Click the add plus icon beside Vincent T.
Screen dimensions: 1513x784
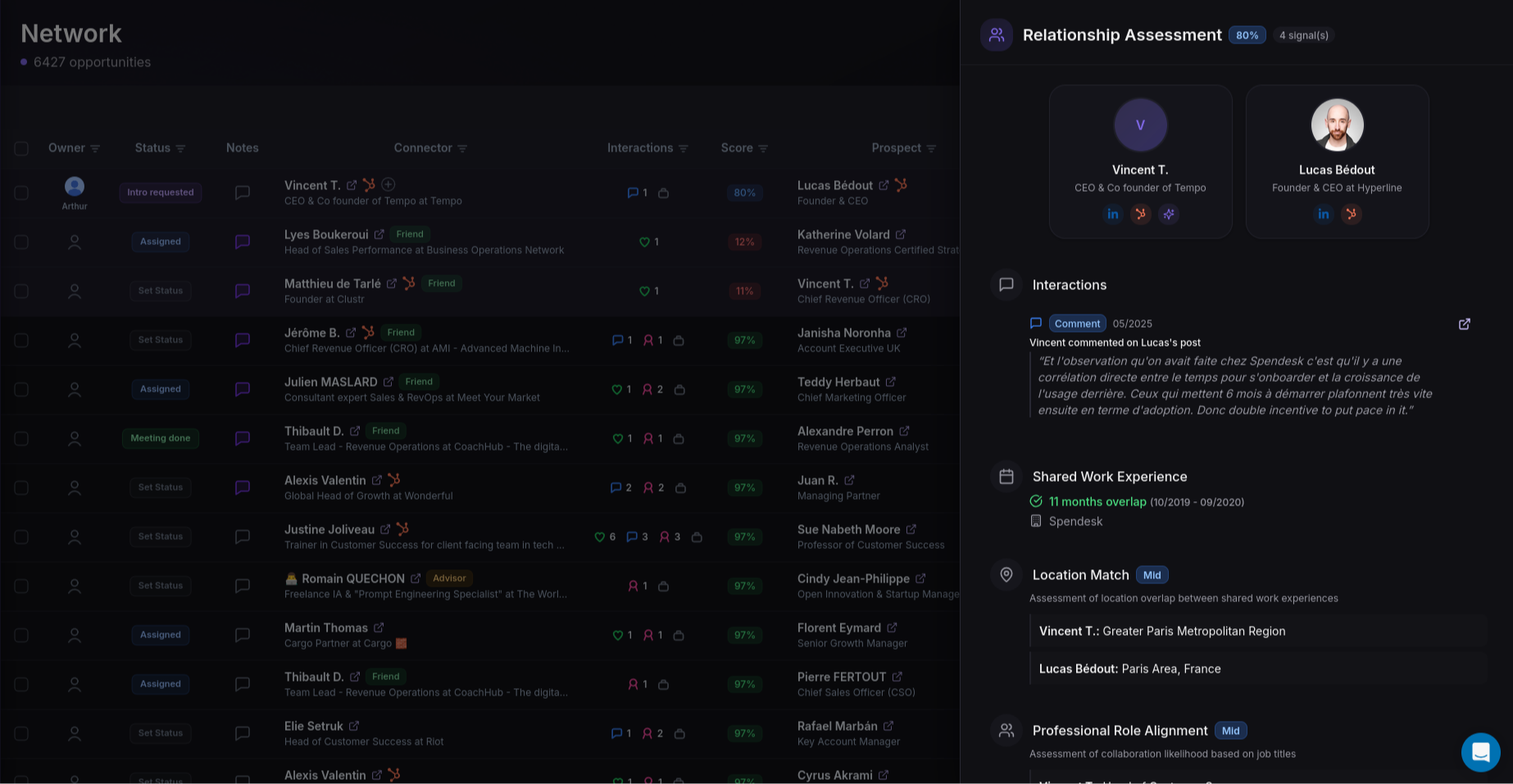pyautogui.click(x=388, y=184)
